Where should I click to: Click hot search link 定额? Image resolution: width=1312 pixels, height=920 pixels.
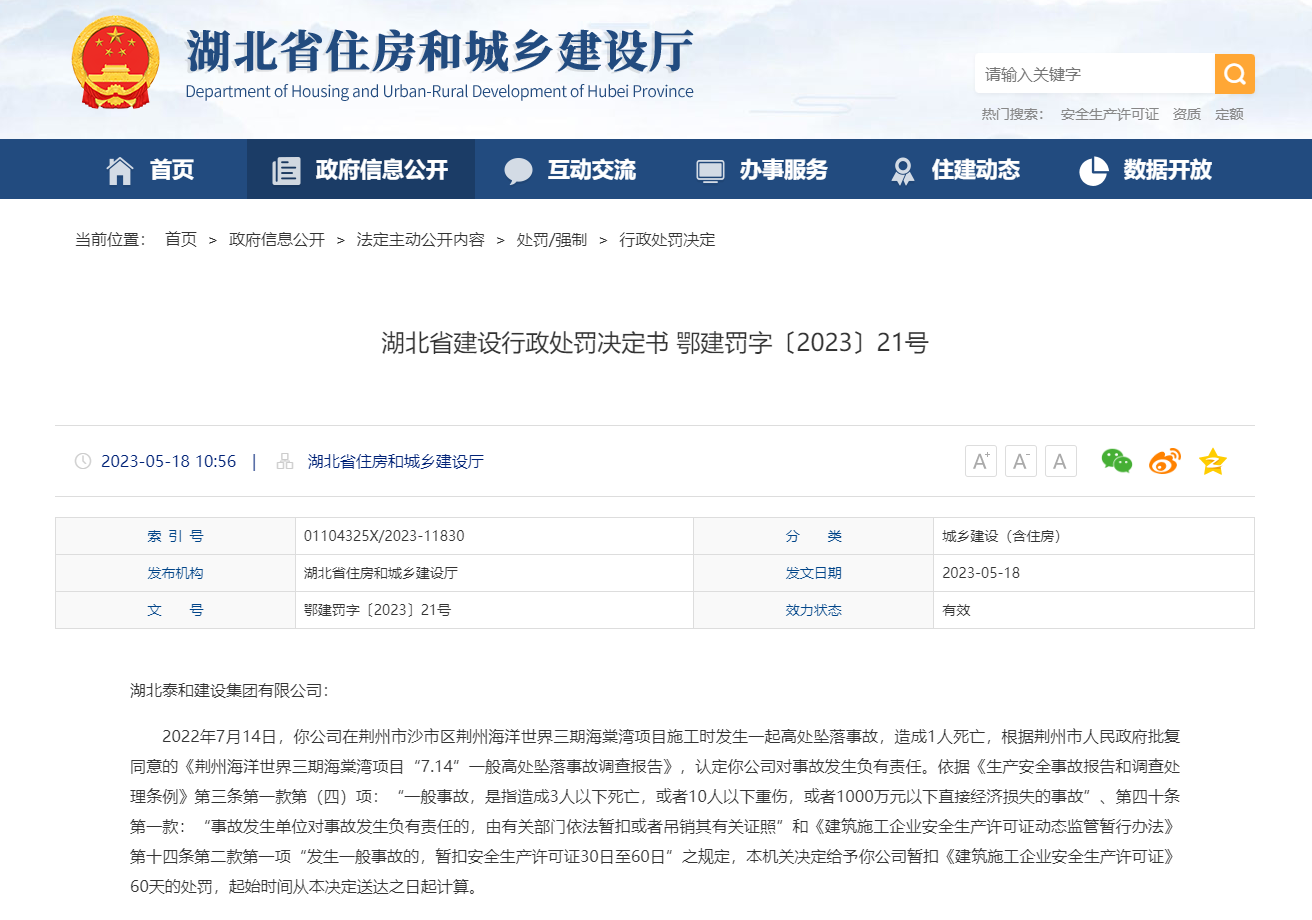click(x=1229, y=114)
